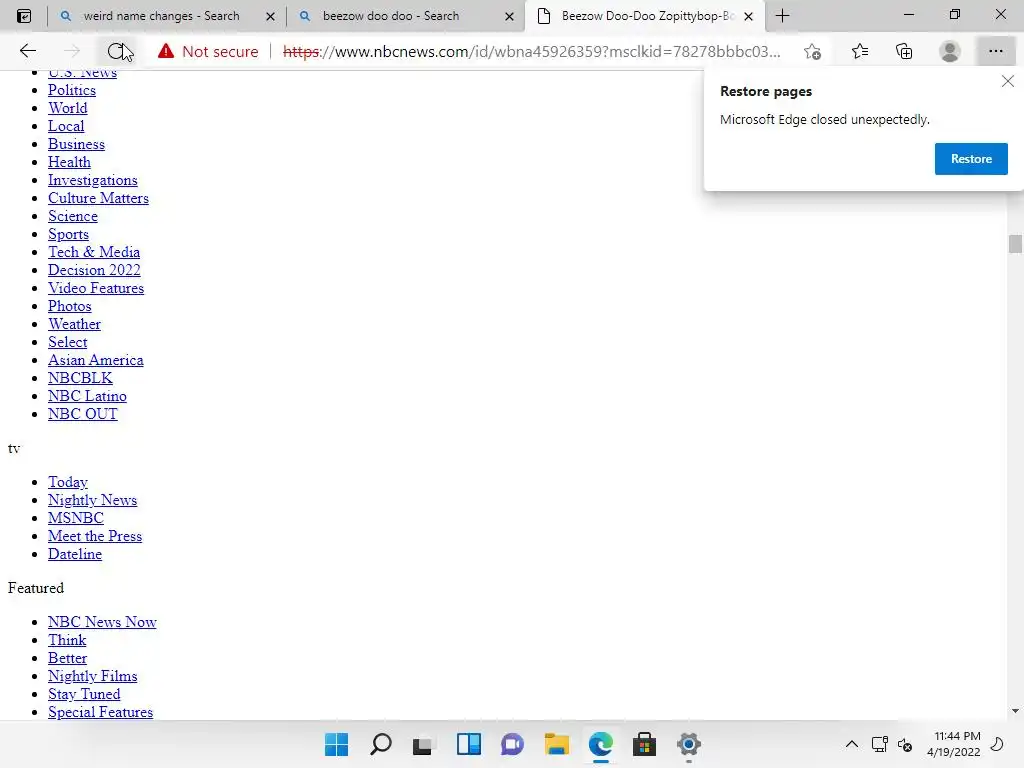Image resolution: width=1024 pixels, height=768 pixels.
Task: Click the nbcnews.com address bar
Action: pos(531,52)
